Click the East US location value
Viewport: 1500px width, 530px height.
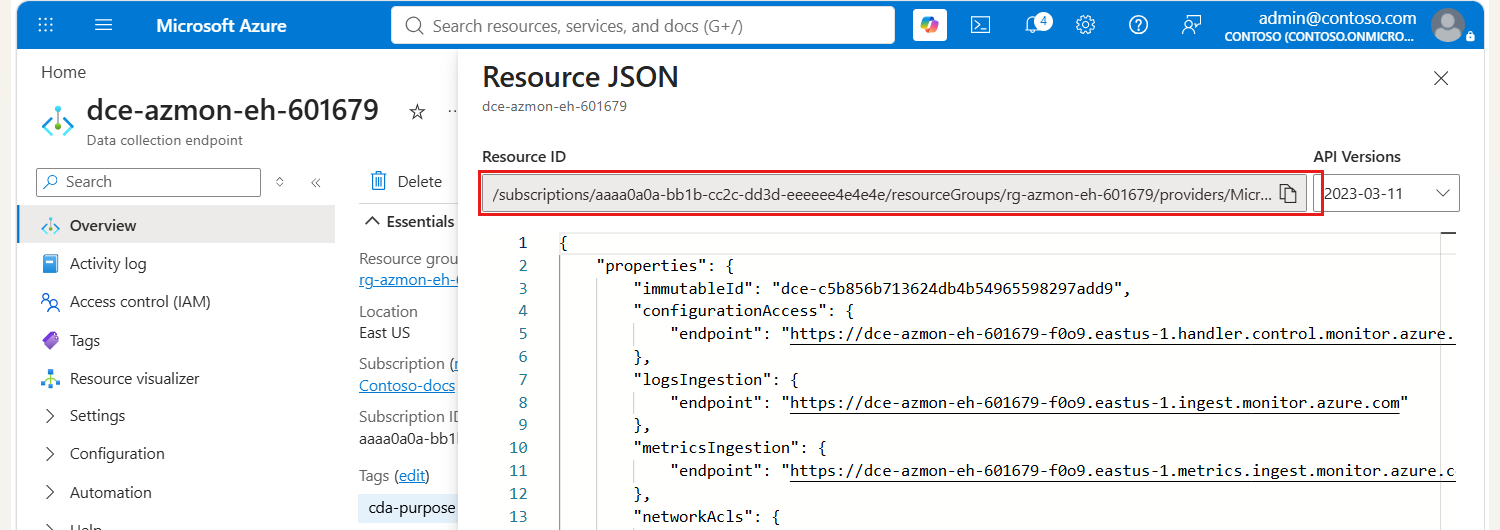[x=385, y=332]
